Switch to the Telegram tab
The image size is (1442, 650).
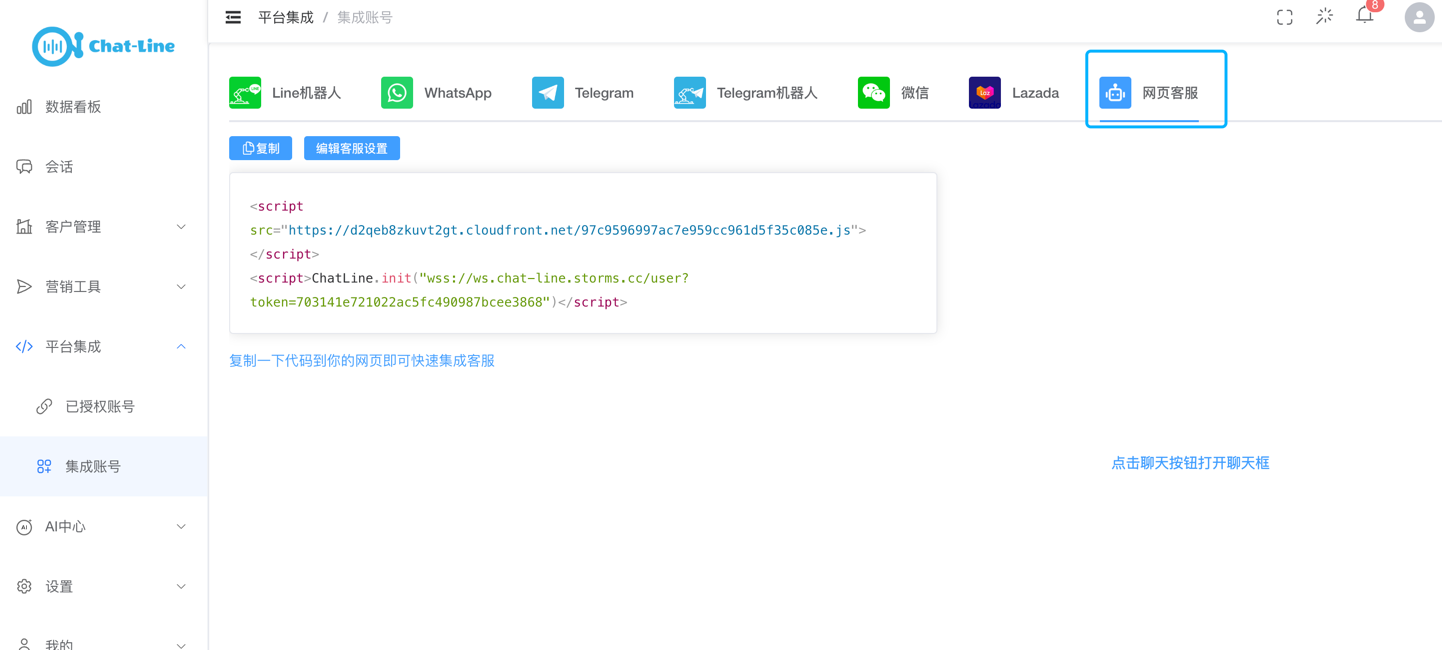tap(583, 93)
